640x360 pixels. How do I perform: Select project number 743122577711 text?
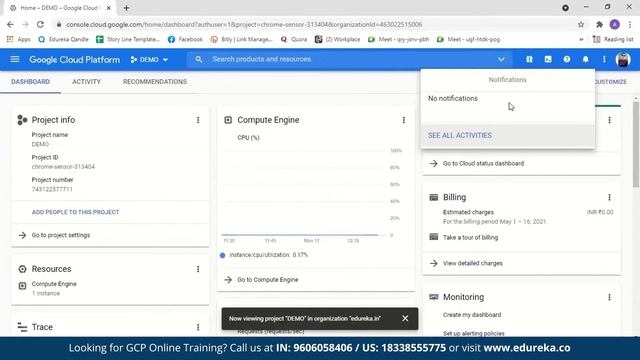52,189
